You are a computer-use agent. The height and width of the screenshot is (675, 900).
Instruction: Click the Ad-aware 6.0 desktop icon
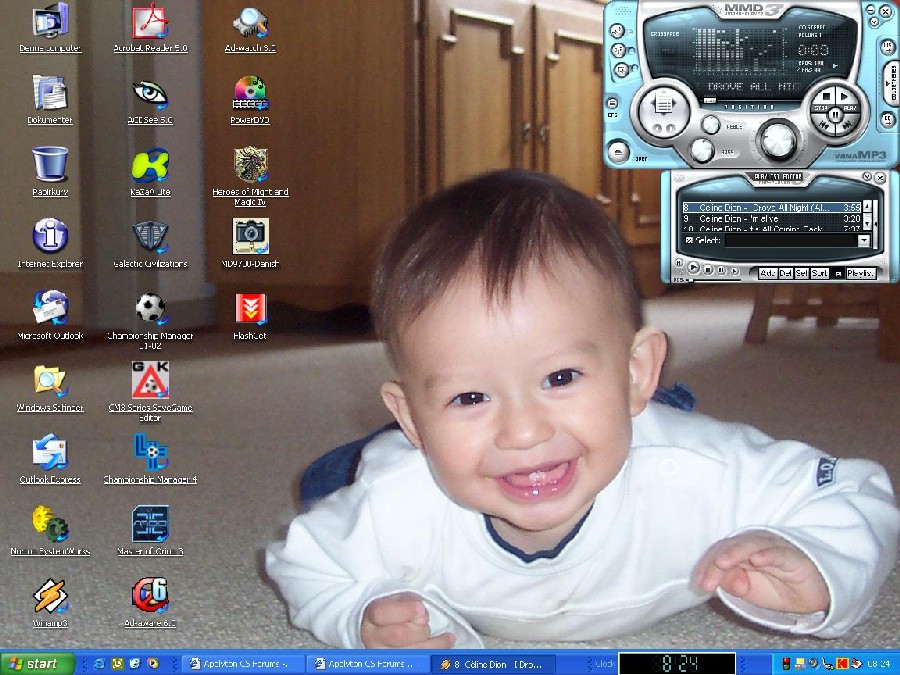coord(150,595)
